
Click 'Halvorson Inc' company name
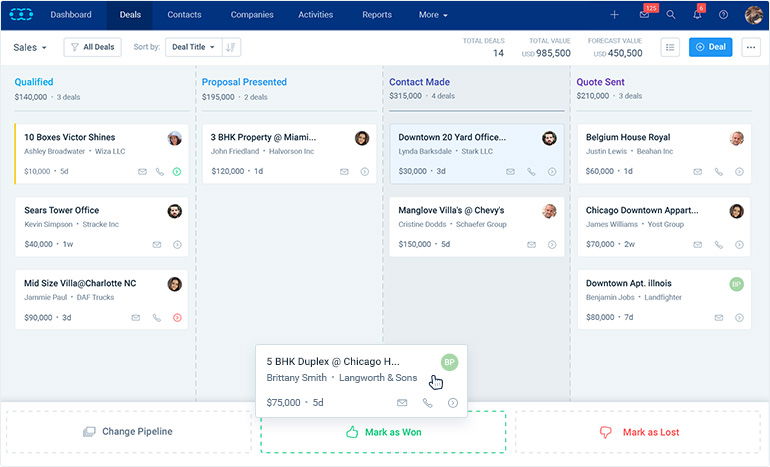[x=291, y=151]
